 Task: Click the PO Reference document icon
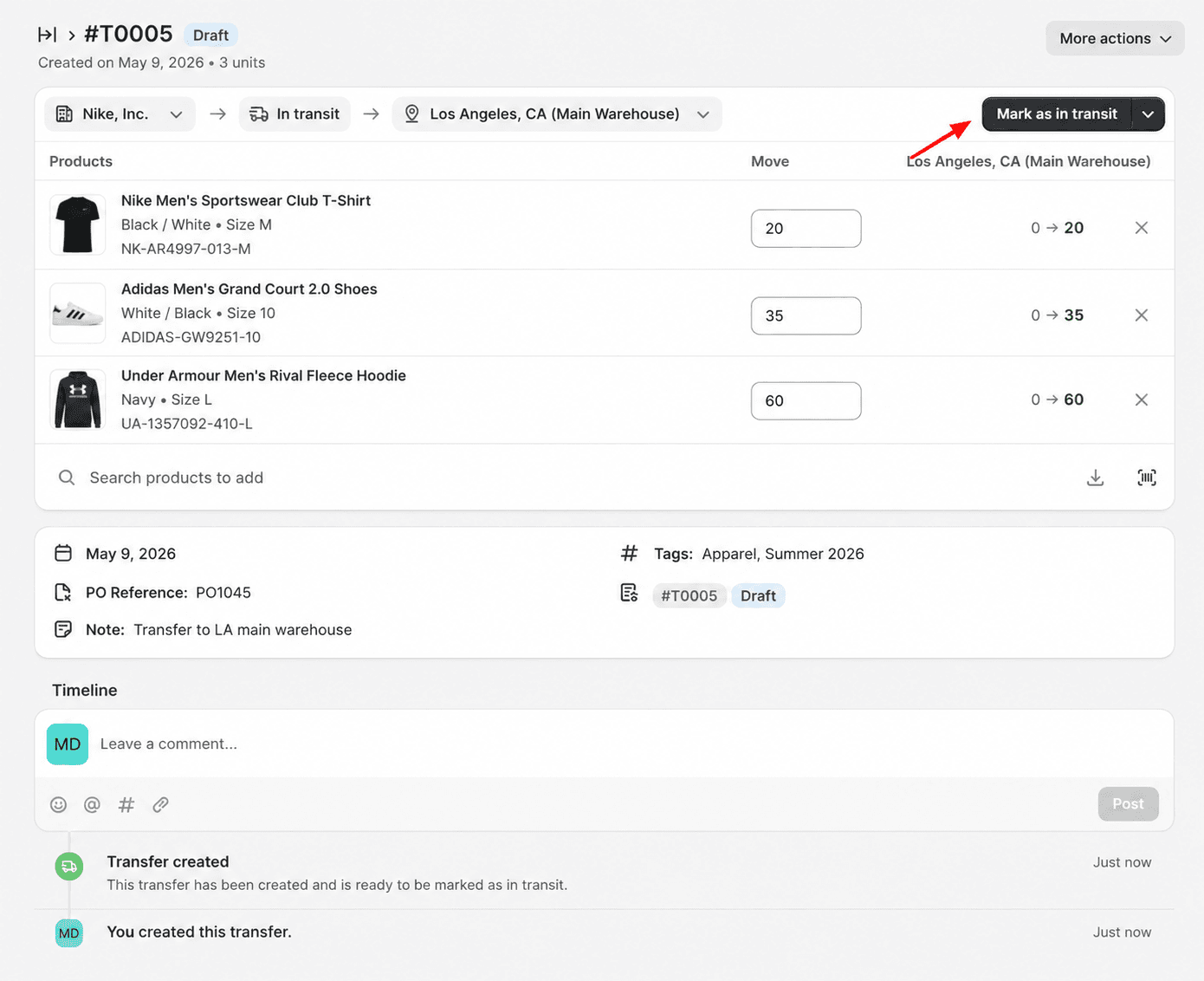pos(63,592)
